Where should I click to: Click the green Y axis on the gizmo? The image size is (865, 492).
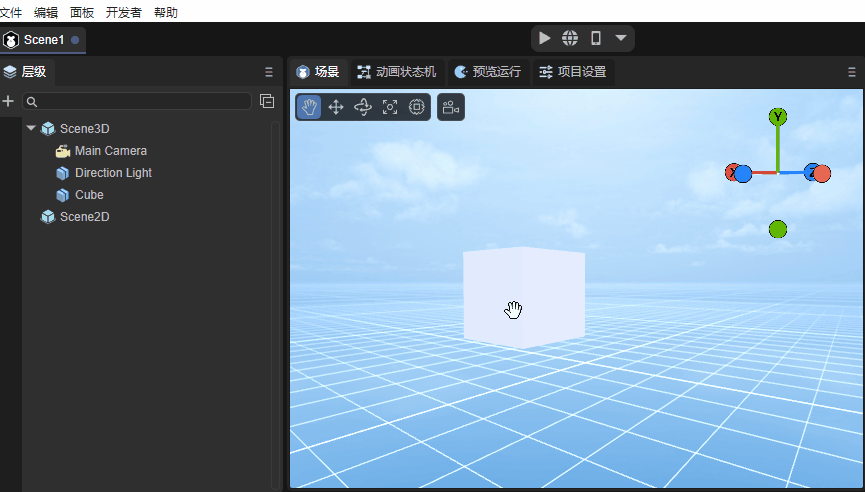(777, 117)
